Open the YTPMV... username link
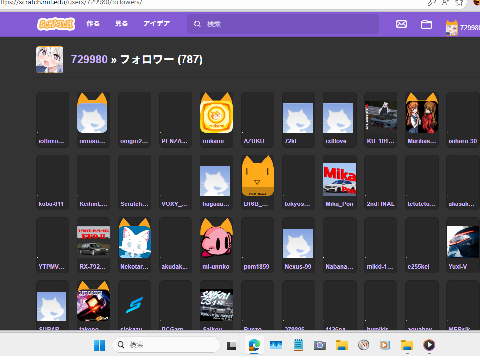The height and width of the screenshot is (360, 480). [x=52, y=266]
